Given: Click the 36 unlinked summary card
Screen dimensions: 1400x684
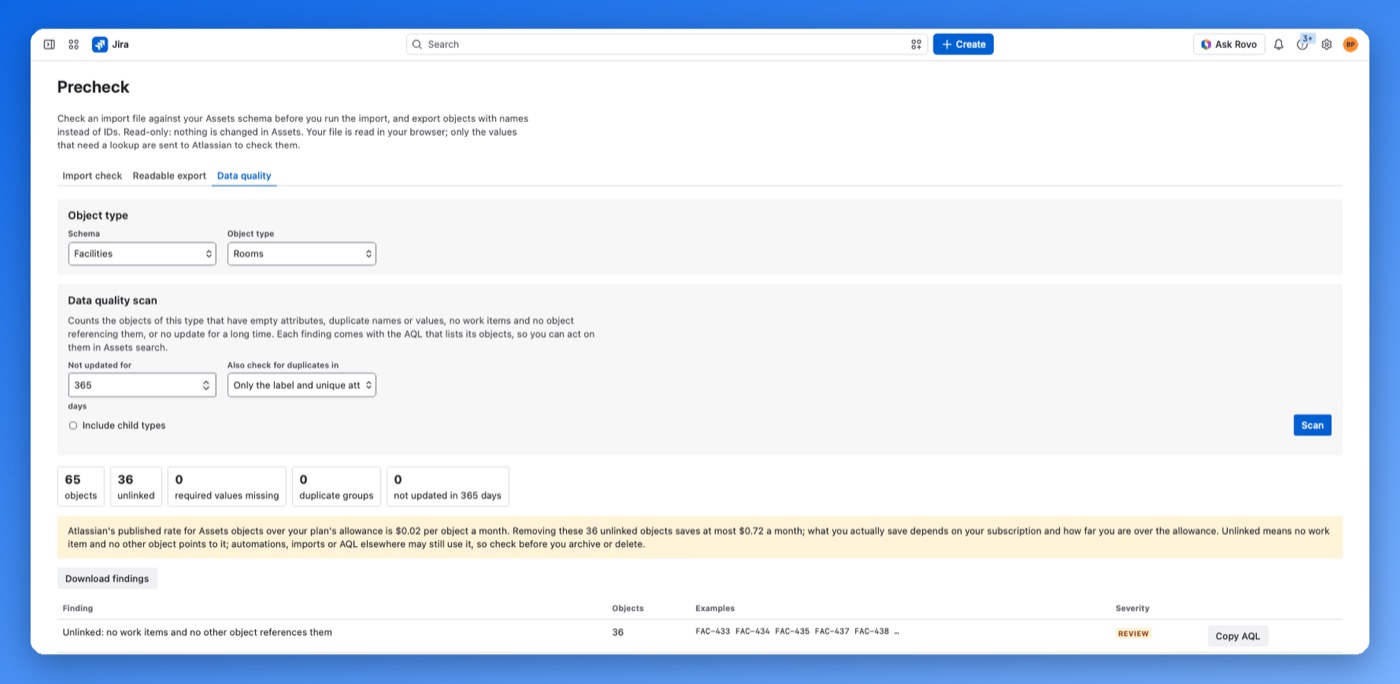Looking at the screenshot, I should click(136, 486).
